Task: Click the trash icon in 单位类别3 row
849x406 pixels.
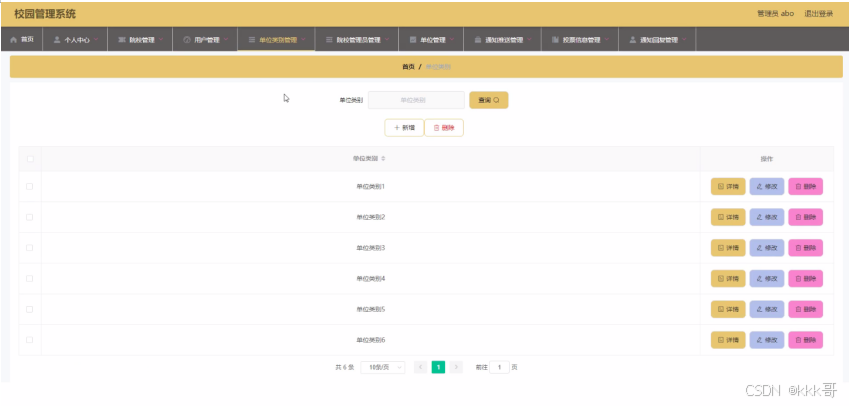Action: tap(798, 248)
